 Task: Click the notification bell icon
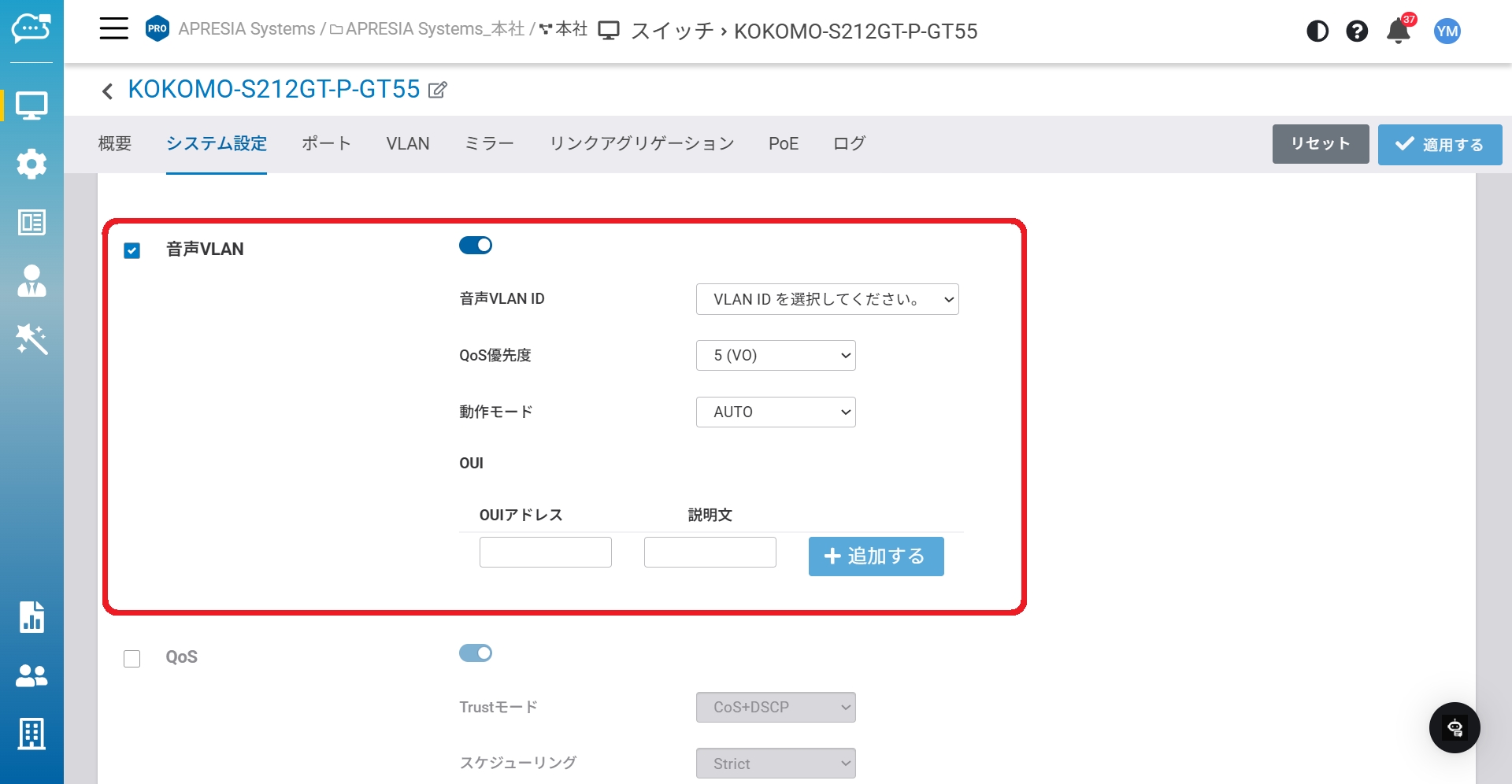coord(1398,31)
